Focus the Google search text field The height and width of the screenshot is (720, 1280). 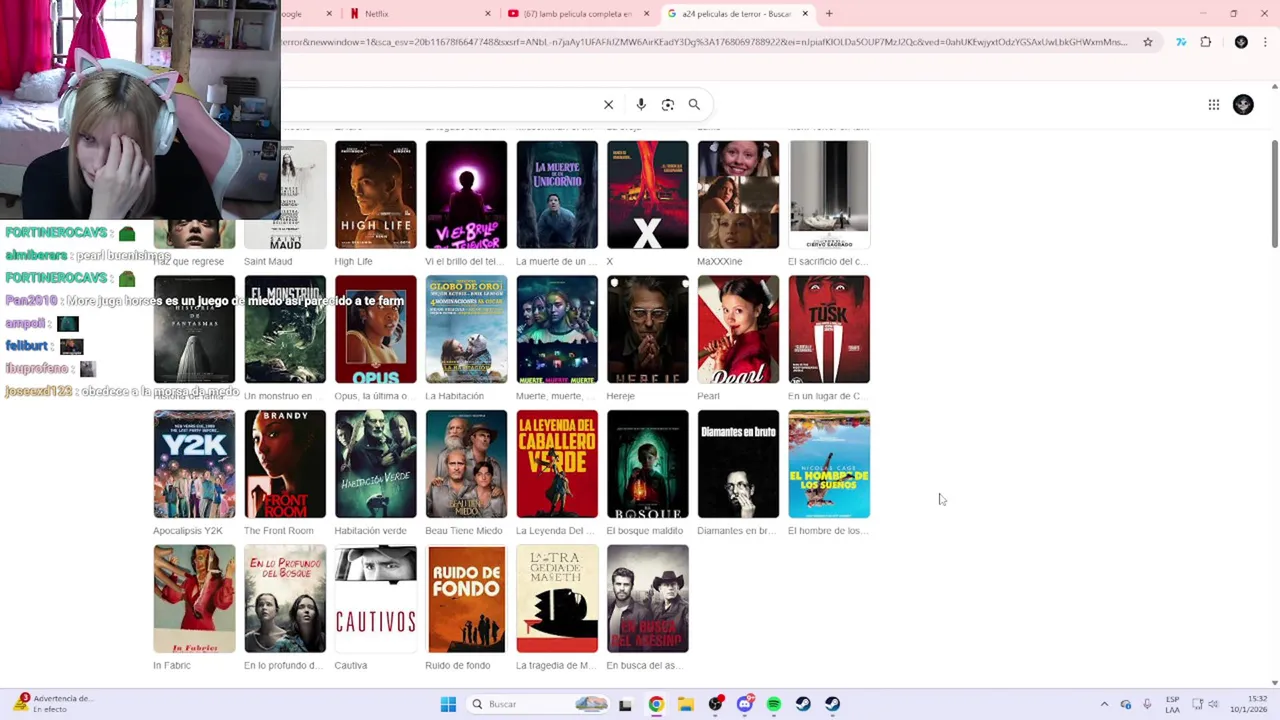click(440, 104)
